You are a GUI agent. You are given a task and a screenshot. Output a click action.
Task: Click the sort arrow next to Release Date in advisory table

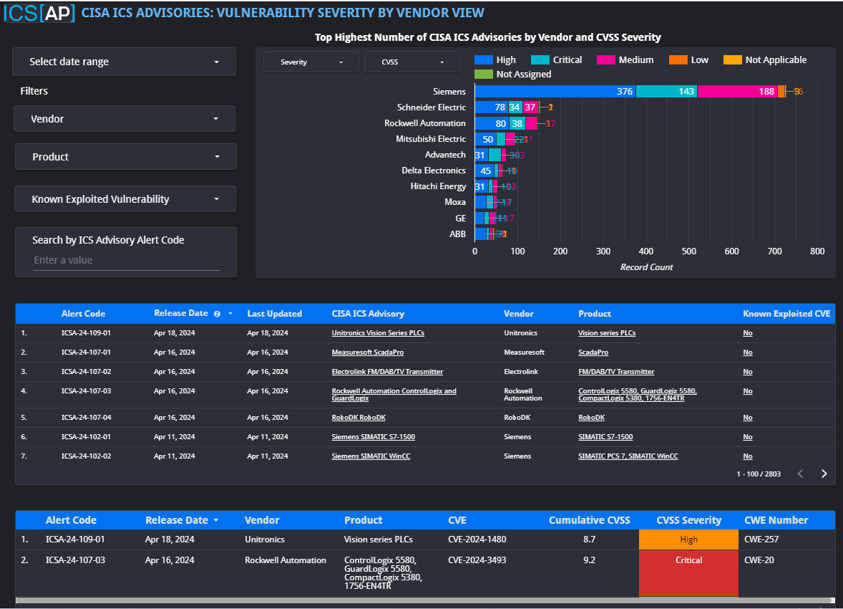click(x=230, y=313)
